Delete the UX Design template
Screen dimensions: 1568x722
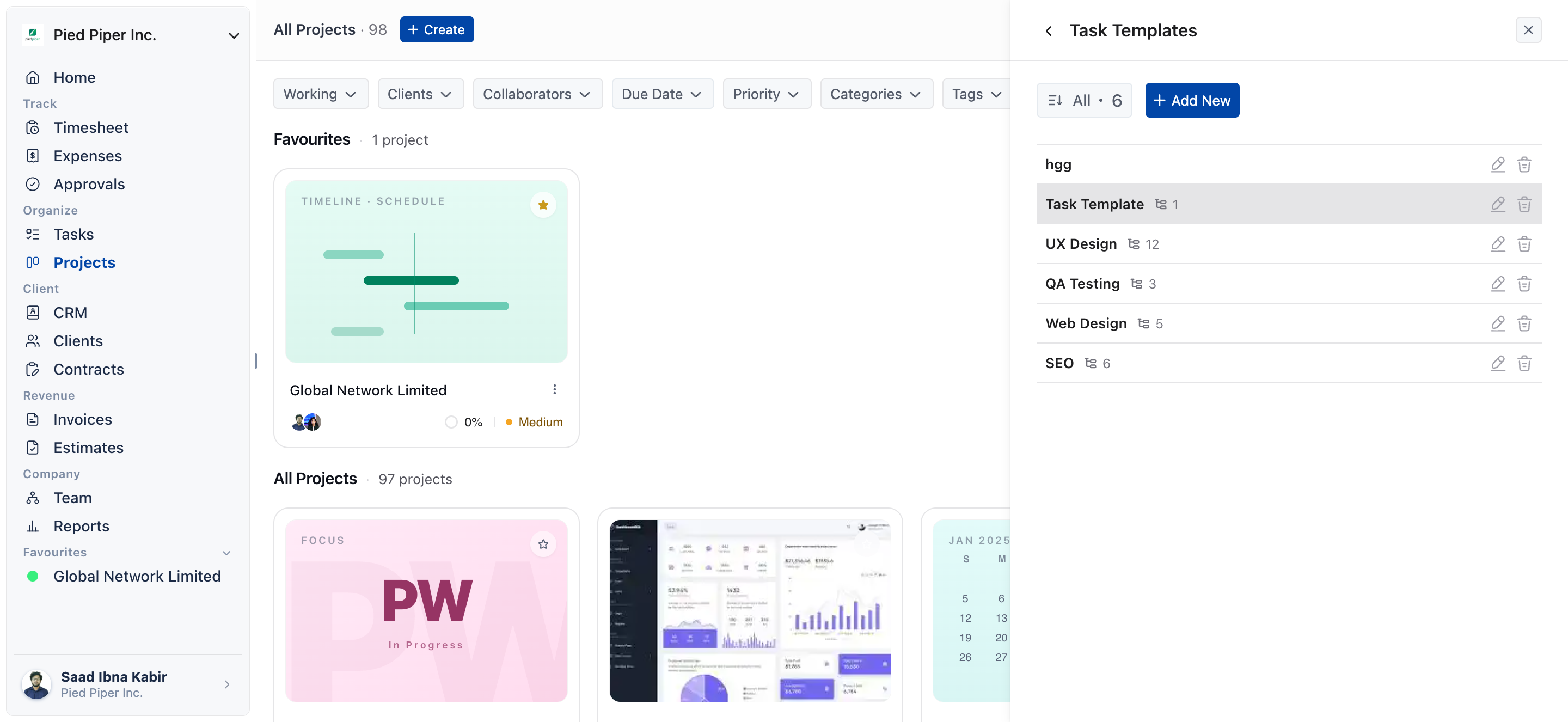pos(1523,244)
